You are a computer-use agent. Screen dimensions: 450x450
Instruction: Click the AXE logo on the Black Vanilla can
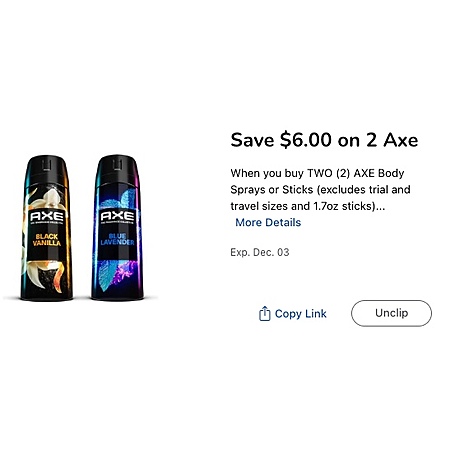47,217
